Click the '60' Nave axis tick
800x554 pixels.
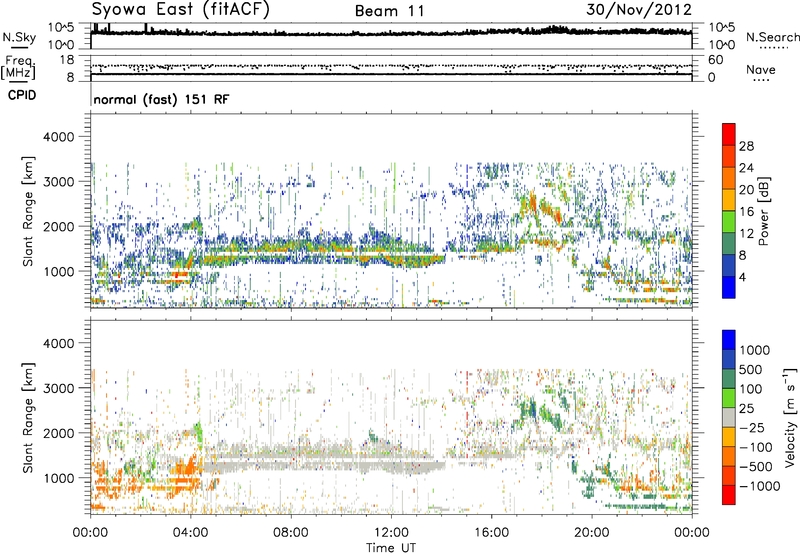tap(715, 60)
